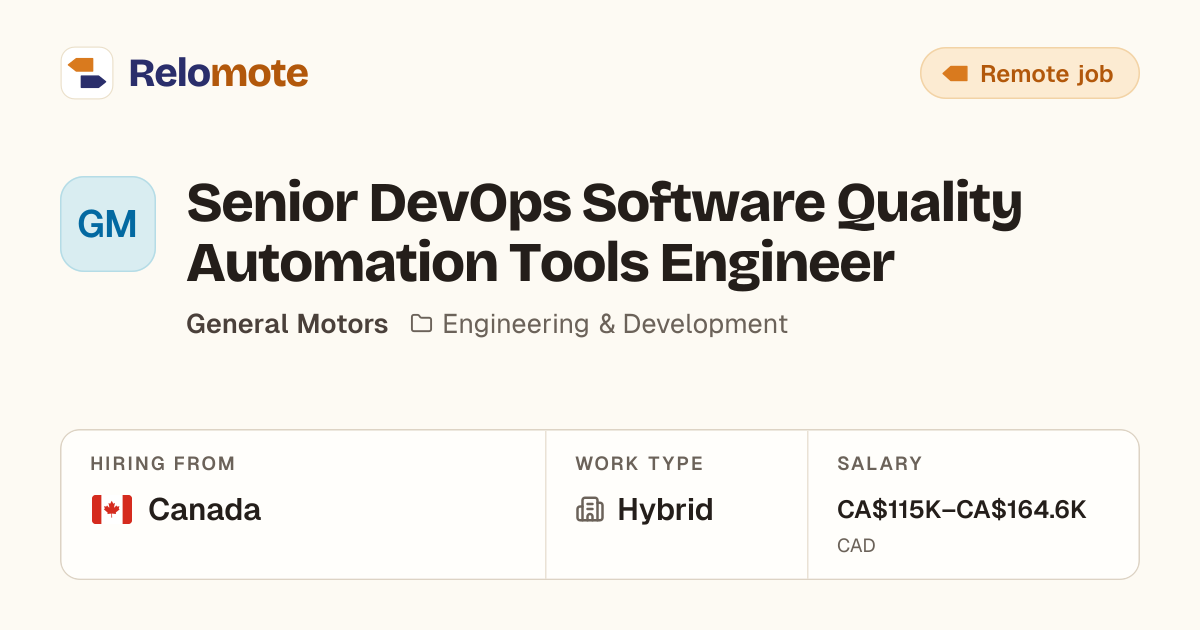Click the WORK TYPE label
Image resolution: width=1200 pixels, height=630 pixels.
pyautogui.click(x=639, y=464)
